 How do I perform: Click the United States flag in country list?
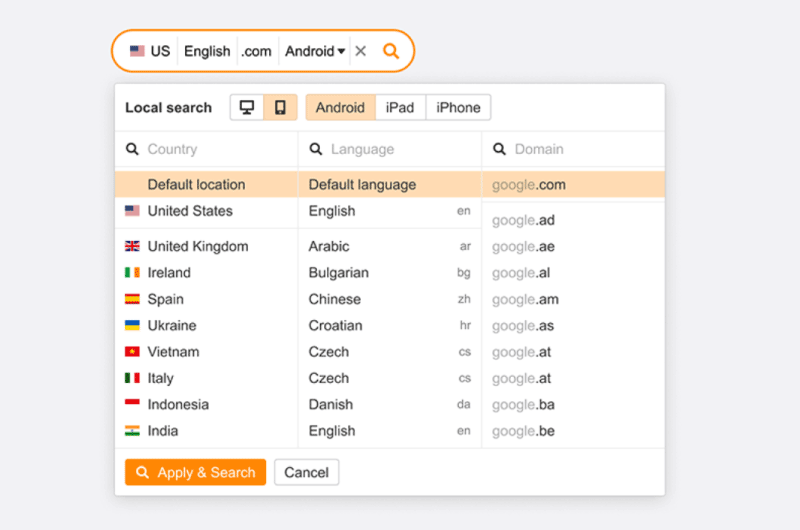coord(132,211)
